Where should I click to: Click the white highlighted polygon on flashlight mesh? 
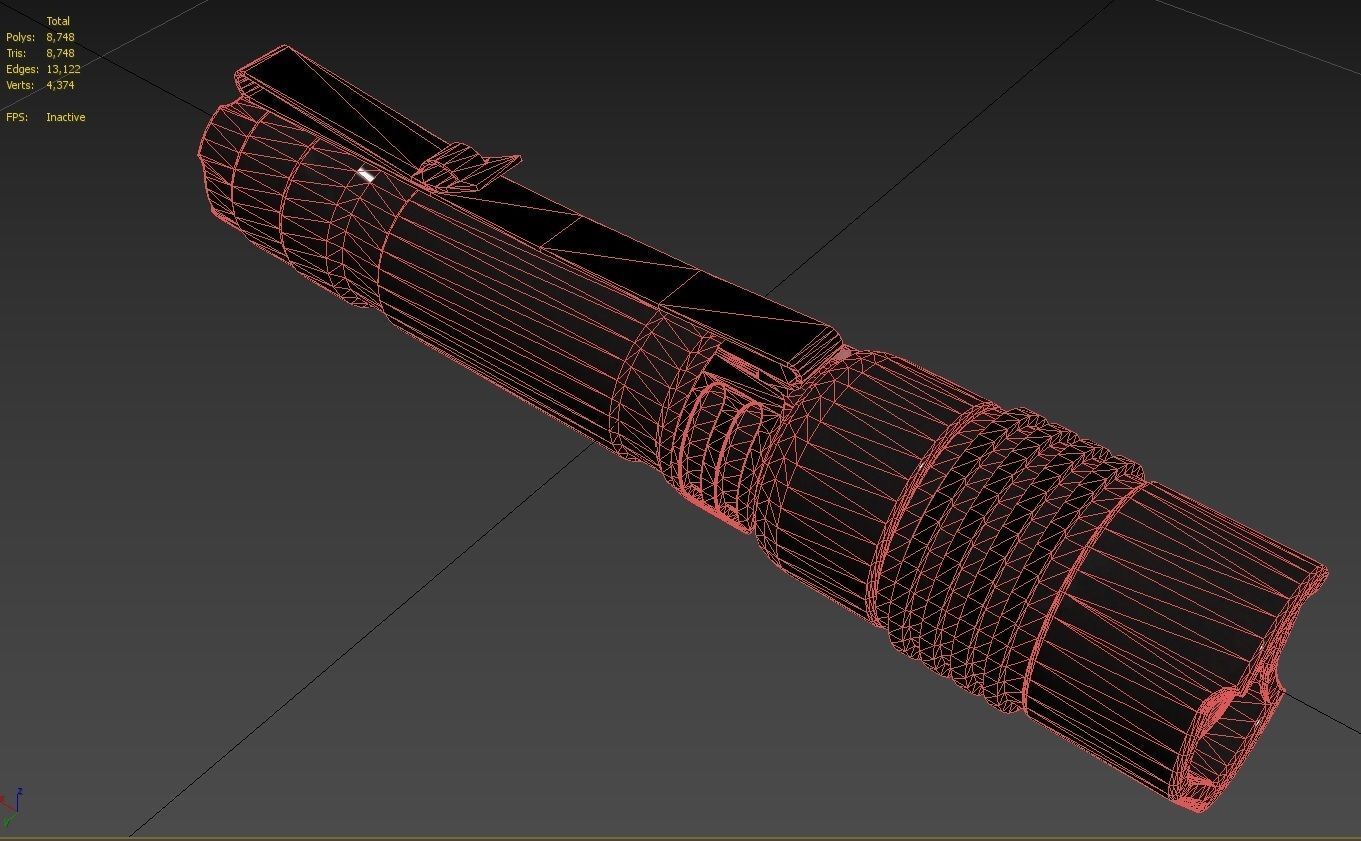pos(366,175)
